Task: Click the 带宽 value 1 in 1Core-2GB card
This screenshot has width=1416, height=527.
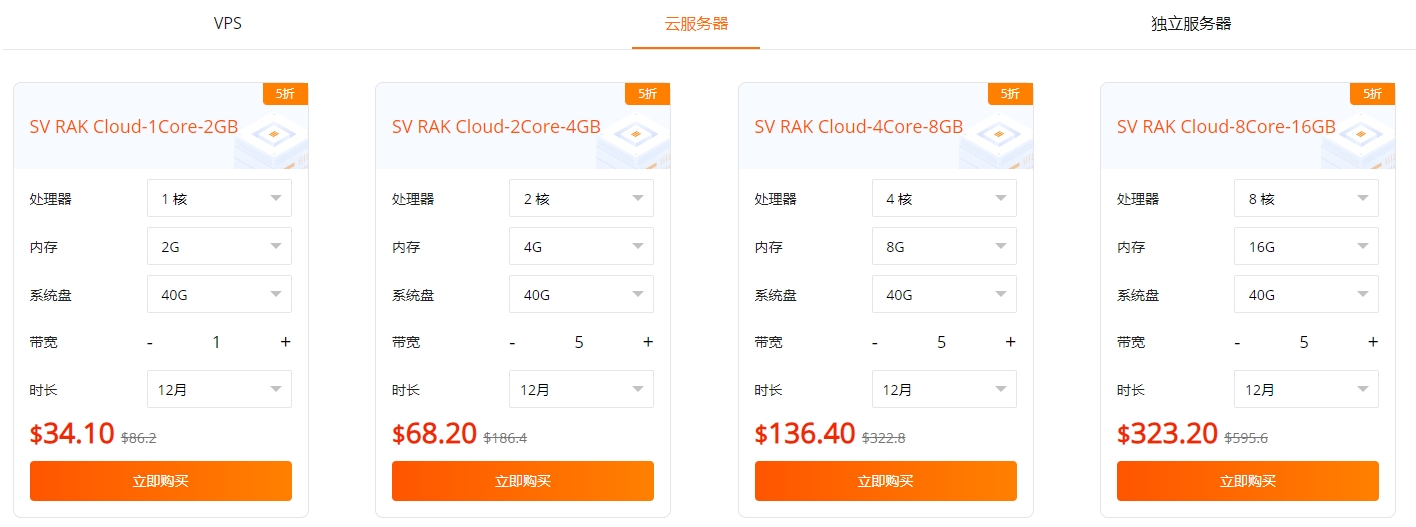Action: 216,342
